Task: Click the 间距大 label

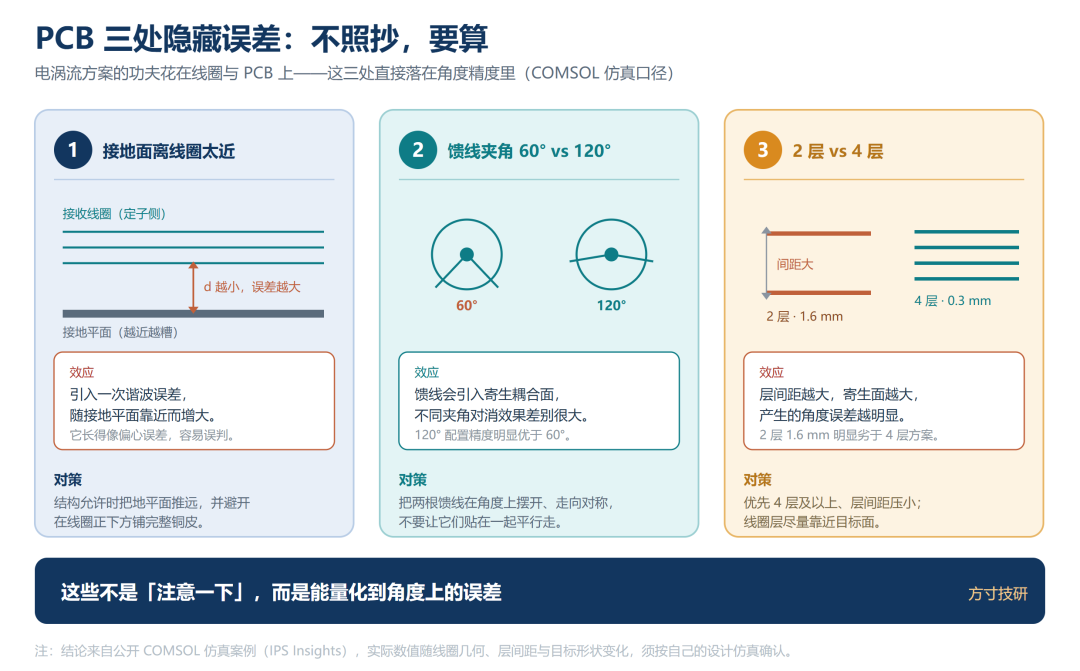Action: pyautogui.click(x=796, y=264)
